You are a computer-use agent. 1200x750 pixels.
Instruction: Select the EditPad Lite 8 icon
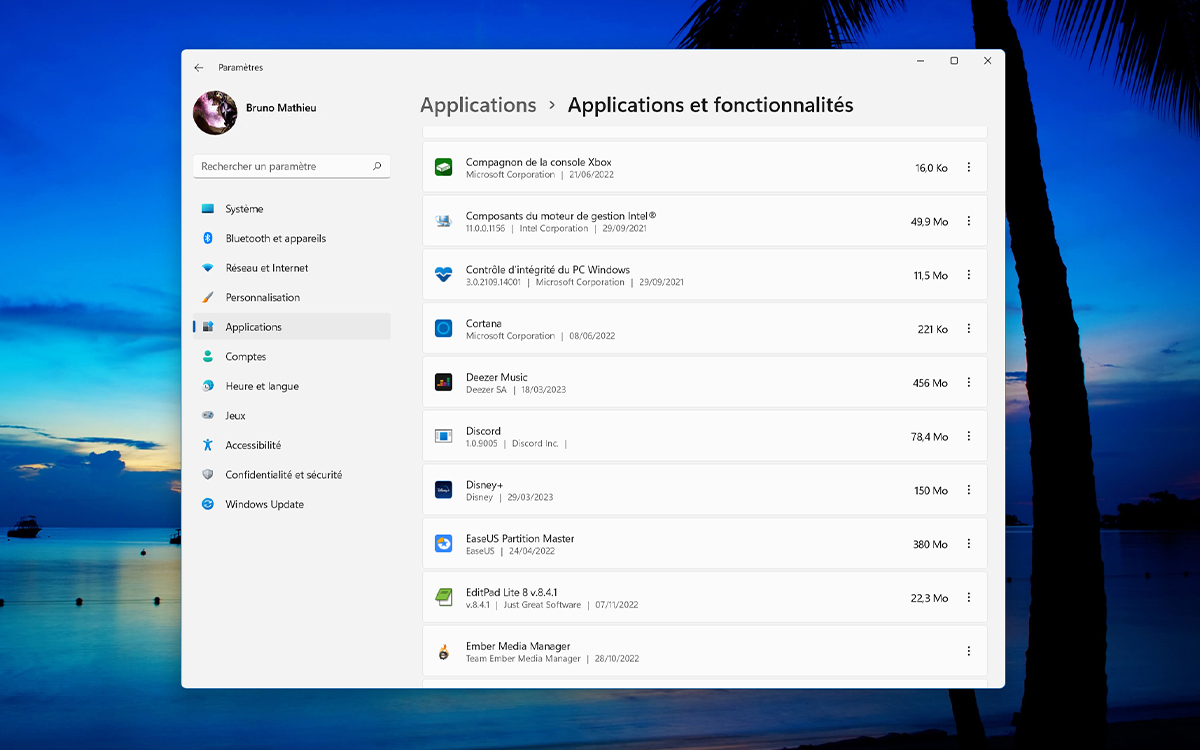pos(443,597)
